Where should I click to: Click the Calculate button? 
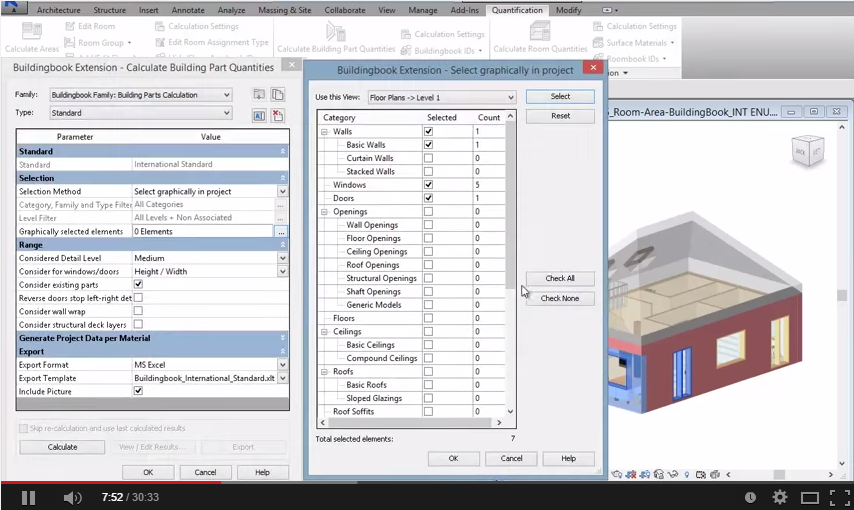pos(62,447)
